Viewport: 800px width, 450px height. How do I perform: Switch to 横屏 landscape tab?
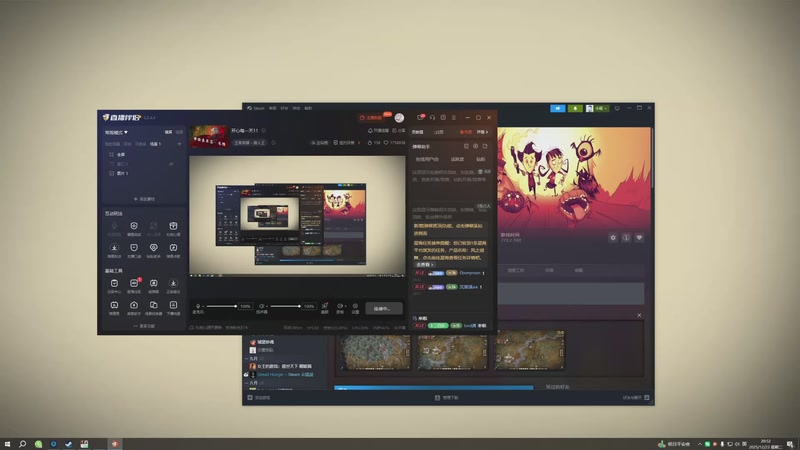[x=168, y=132]
